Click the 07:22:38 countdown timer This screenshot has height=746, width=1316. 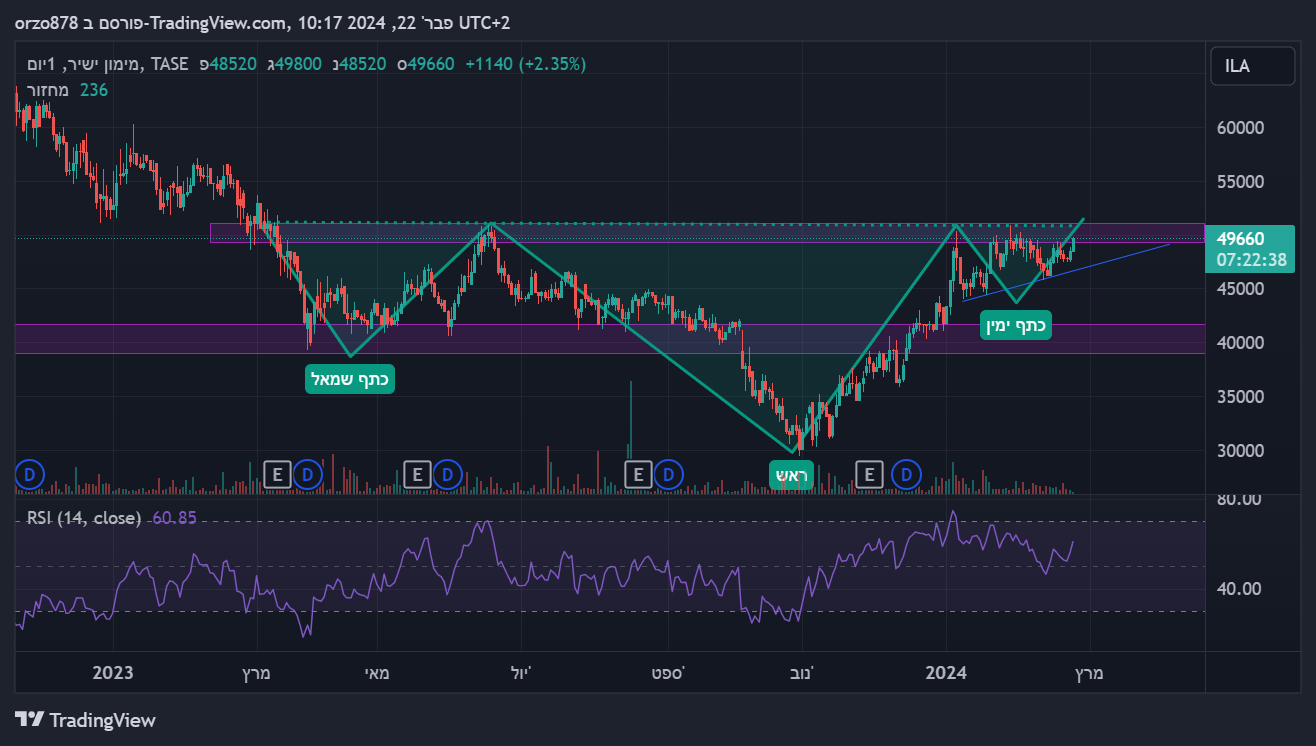(1240, 258)
